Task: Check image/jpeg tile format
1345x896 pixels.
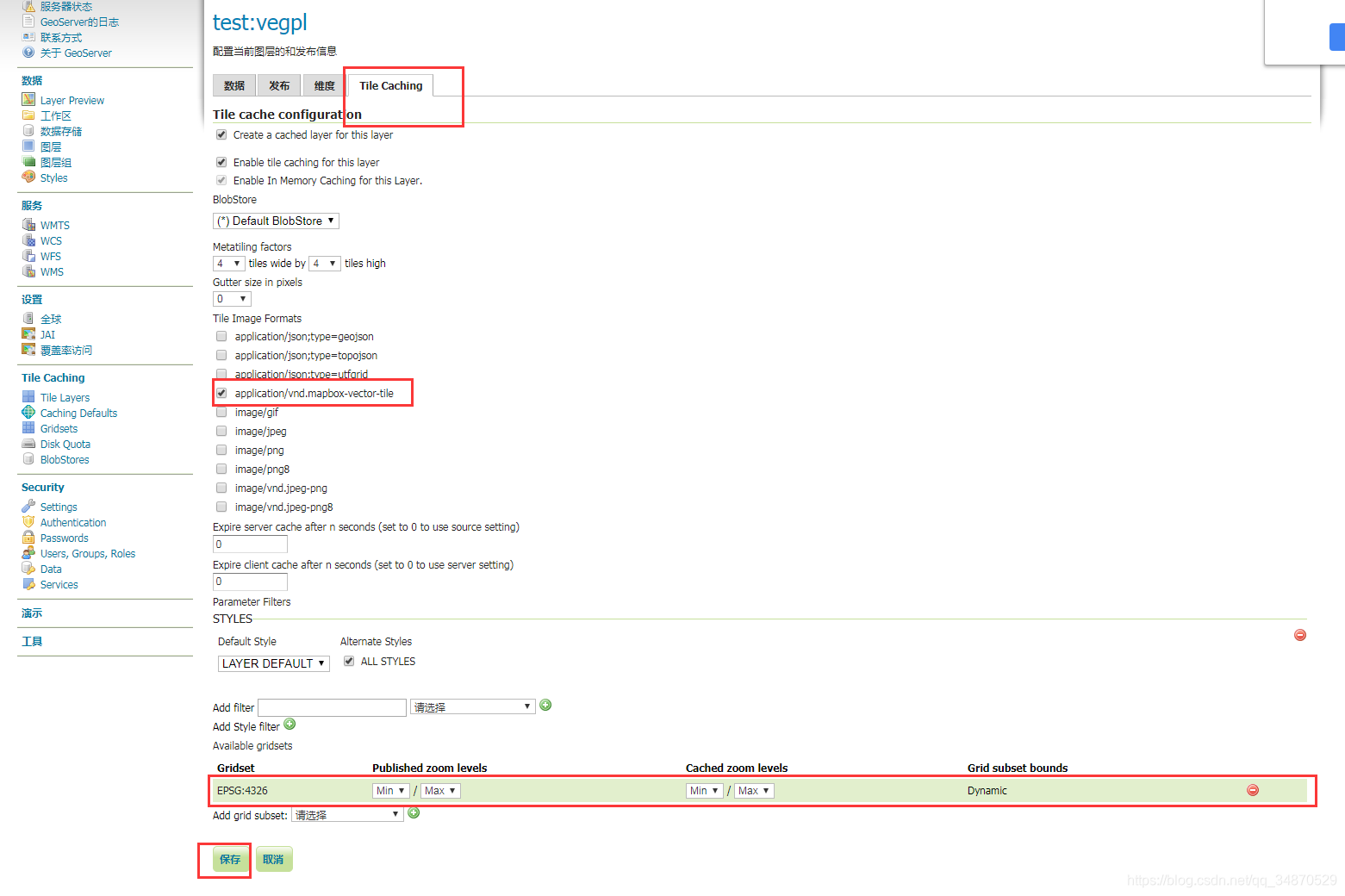Action: click(x=221, y=431)
